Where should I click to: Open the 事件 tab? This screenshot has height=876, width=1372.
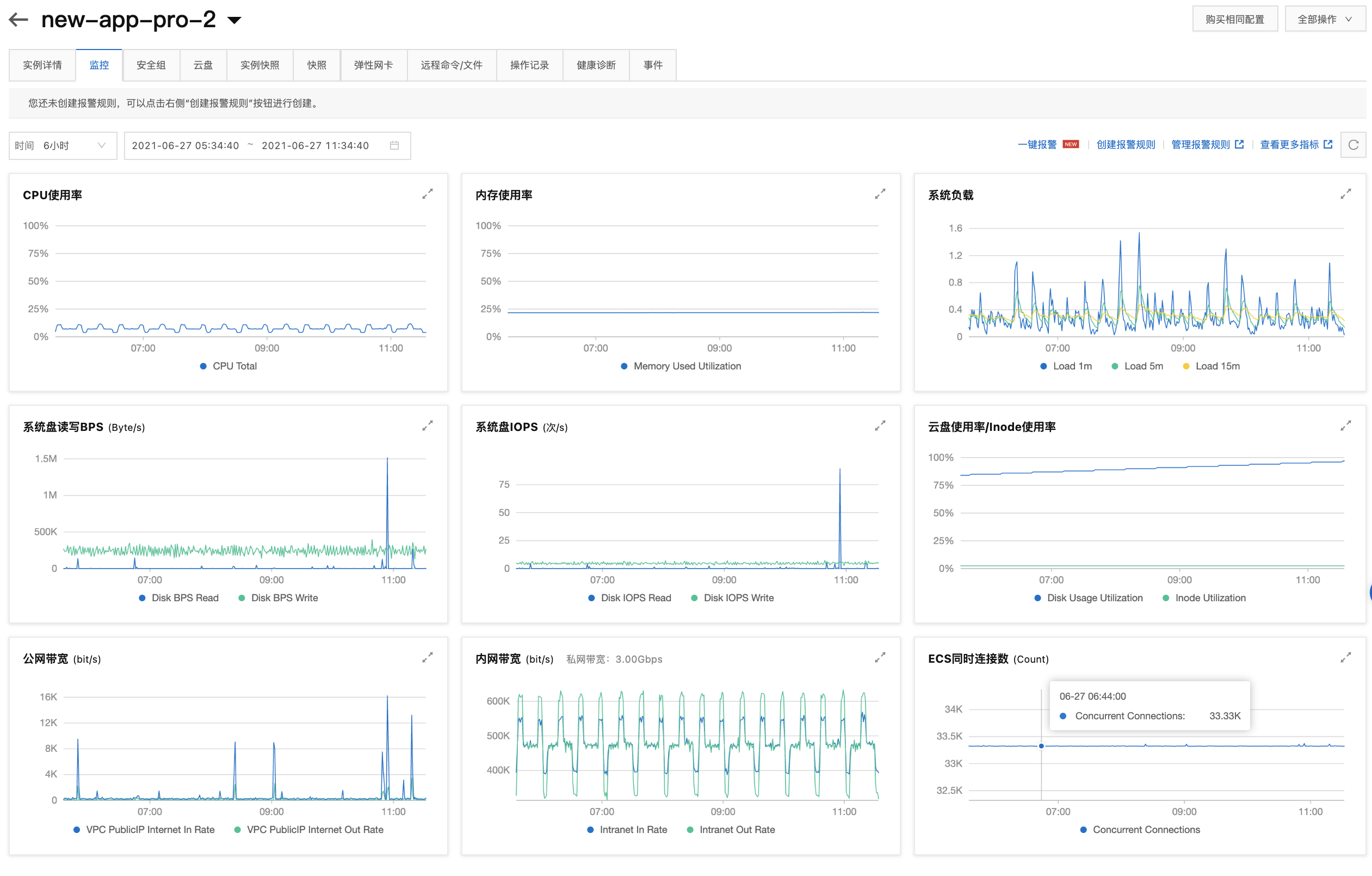click(653, 65)
